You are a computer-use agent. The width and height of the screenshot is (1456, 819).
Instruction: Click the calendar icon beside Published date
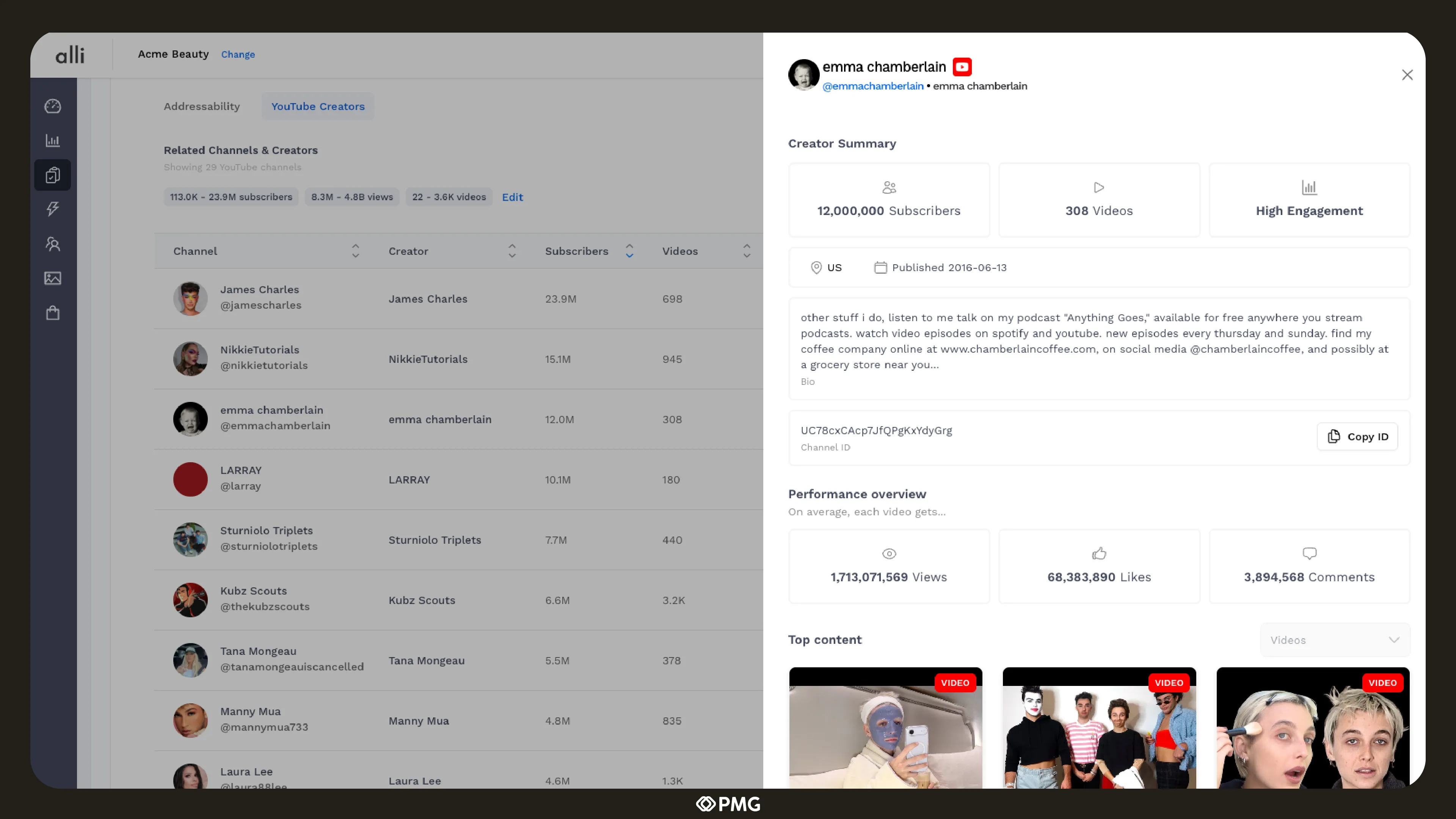click(880, 267)
